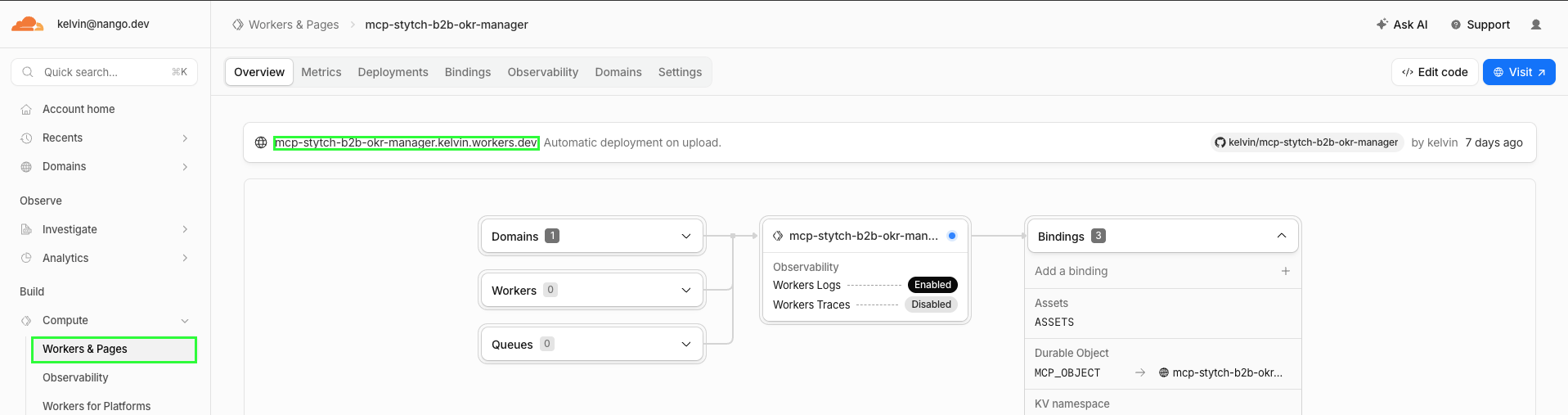Click the Support help icon
The width and height of the screenshot is (1568, 415).
1456,25
